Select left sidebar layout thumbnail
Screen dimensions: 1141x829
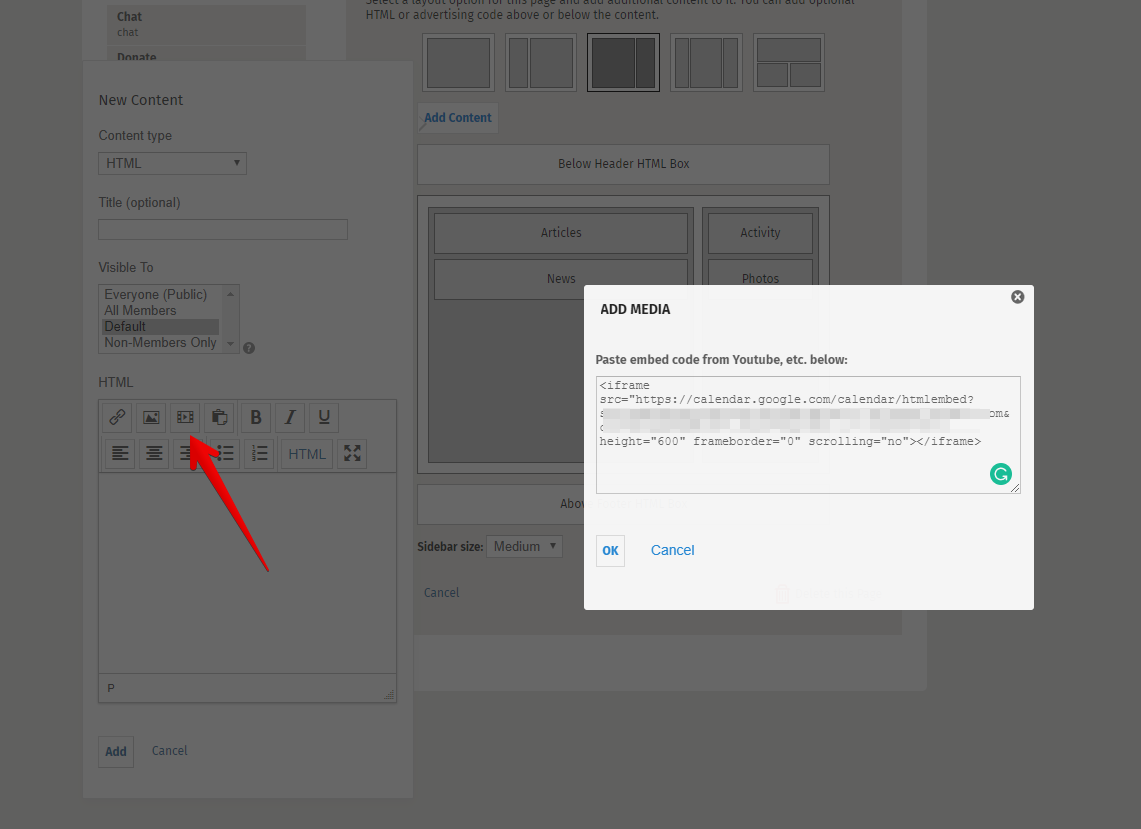tap(541, 63)
